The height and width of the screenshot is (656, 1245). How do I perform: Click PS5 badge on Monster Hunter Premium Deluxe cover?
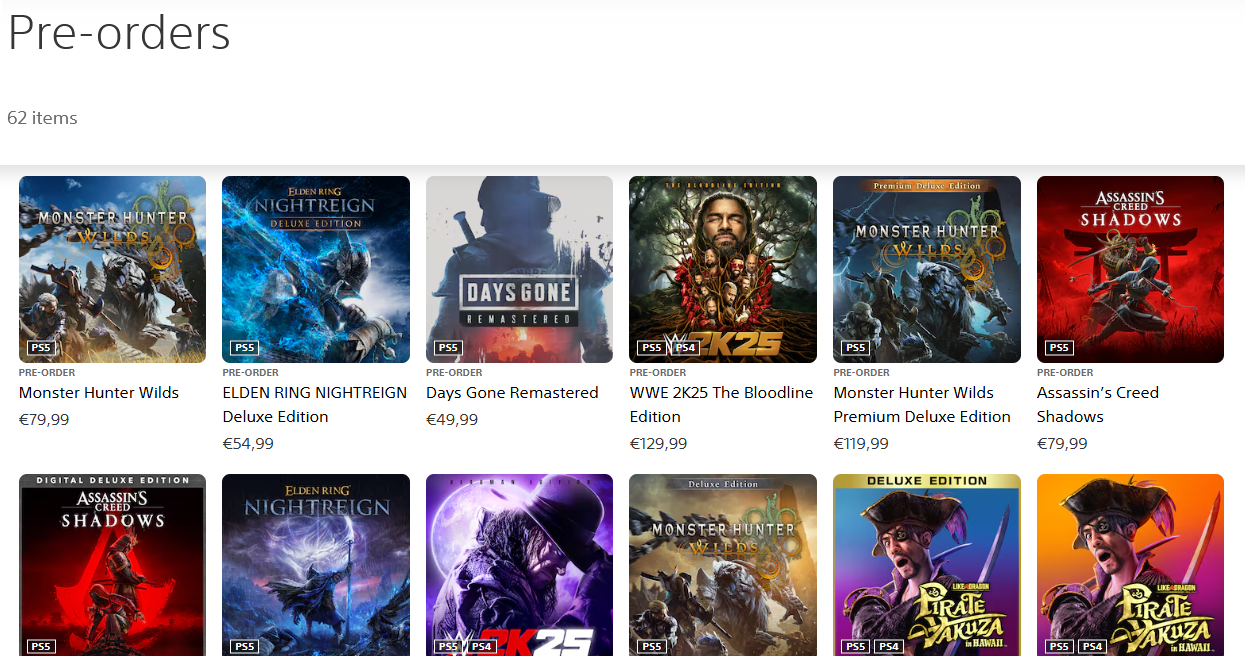tap(855, 348)
